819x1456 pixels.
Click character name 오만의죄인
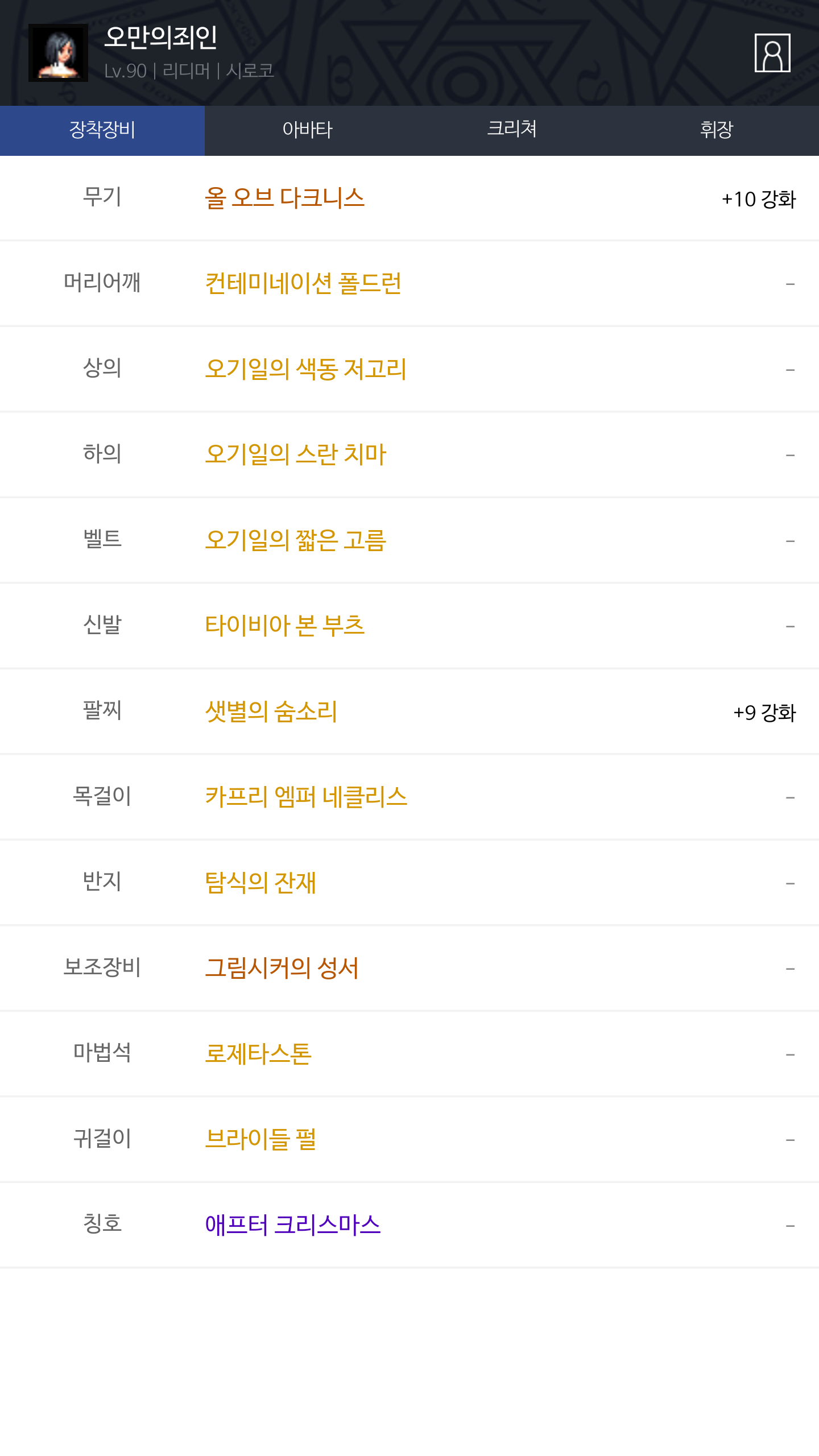(x=161, y=38)
